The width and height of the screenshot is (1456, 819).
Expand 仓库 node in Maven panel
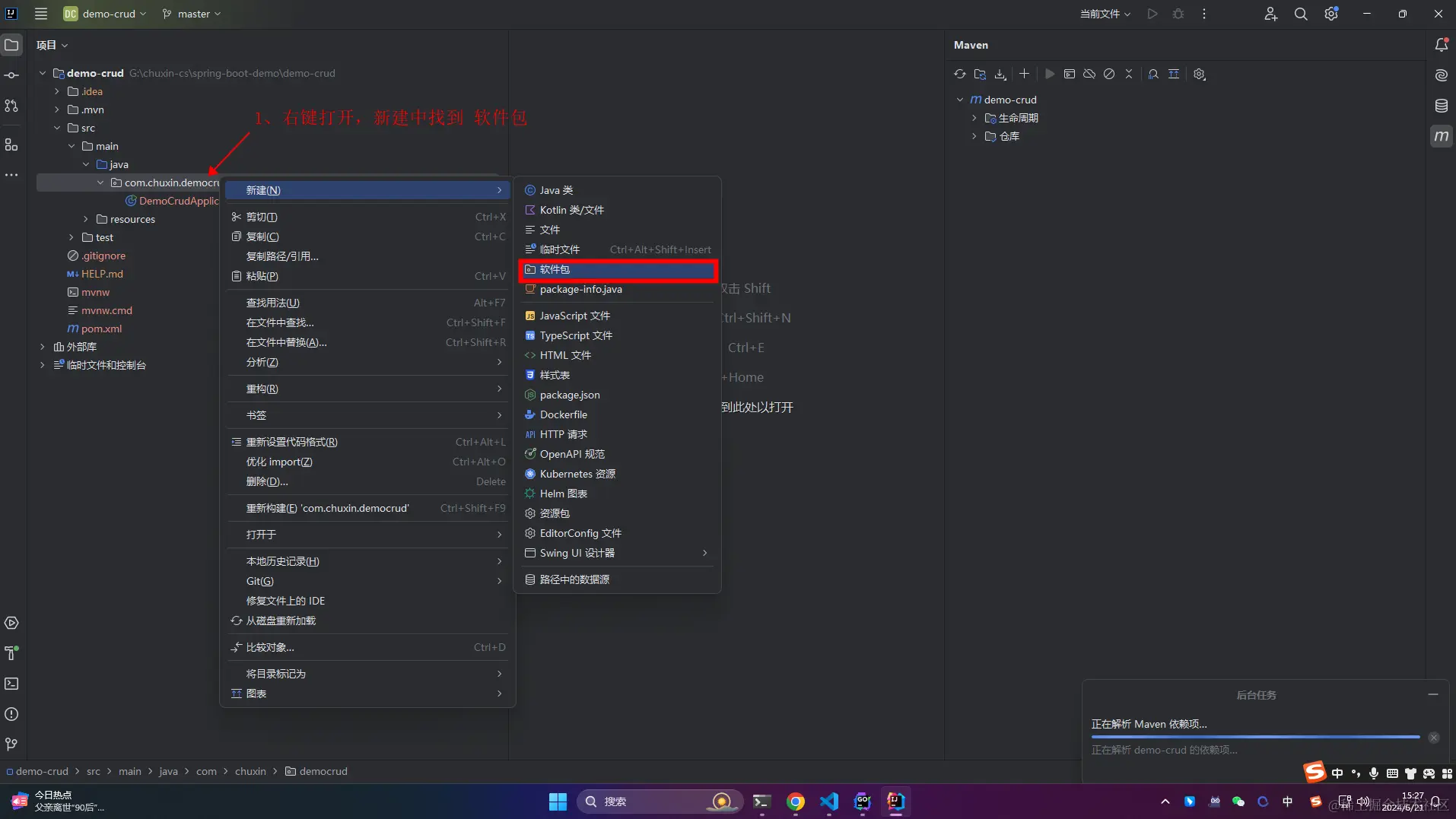(974, 136)
